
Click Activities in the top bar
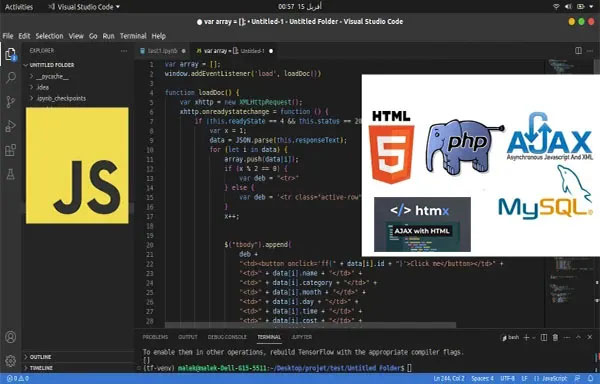point(19,7)
